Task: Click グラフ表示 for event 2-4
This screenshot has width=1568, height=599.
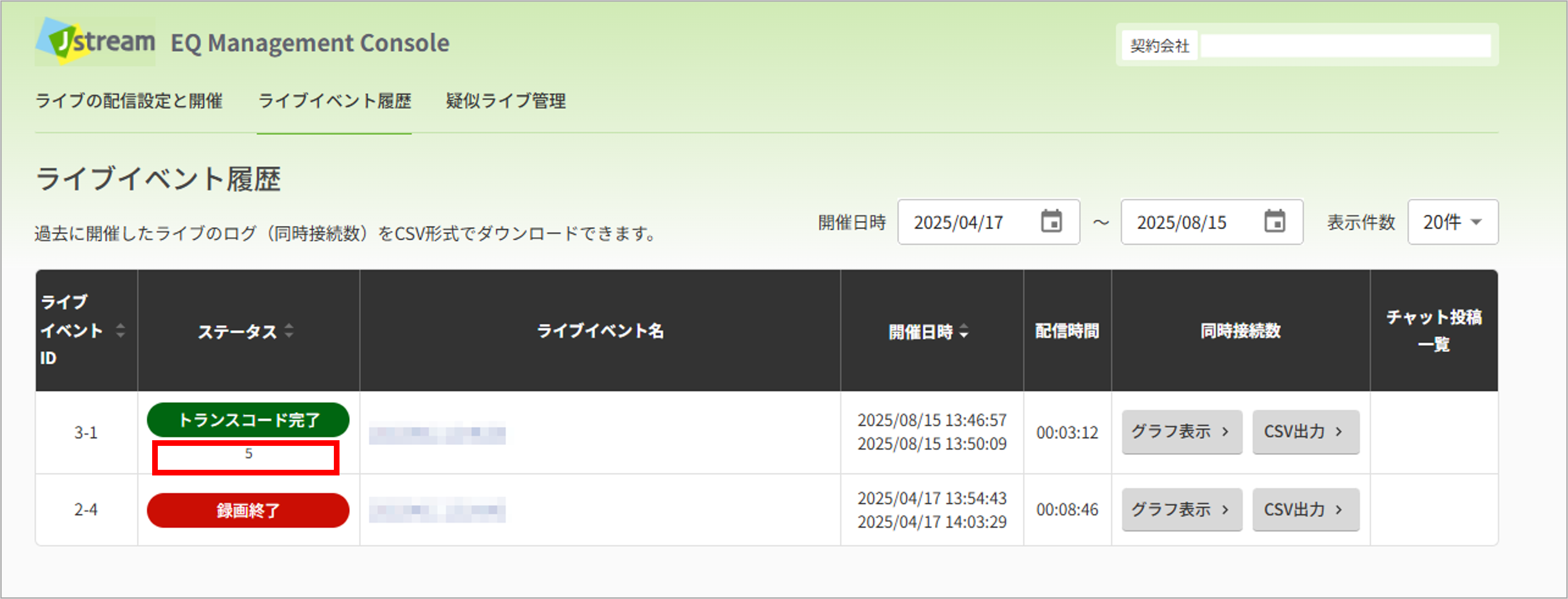Action: (x=1182, y=509)
